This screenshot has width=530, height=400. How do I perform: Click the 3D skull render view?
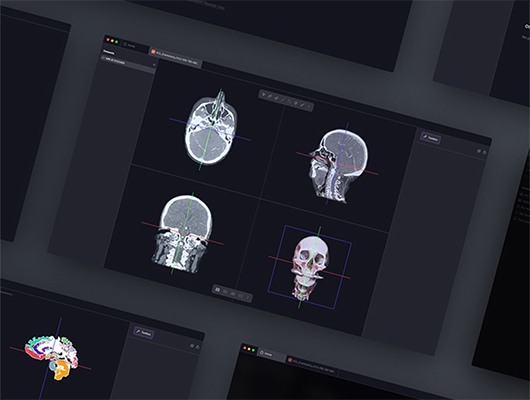pyautogui.click(x=310, y=267)
